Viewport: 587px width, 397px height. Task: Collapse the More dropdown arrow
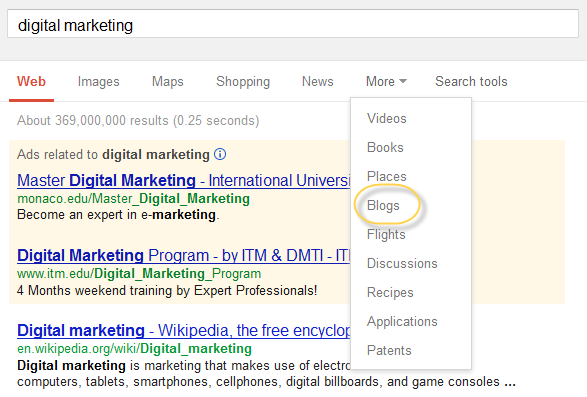click(403, 81)
